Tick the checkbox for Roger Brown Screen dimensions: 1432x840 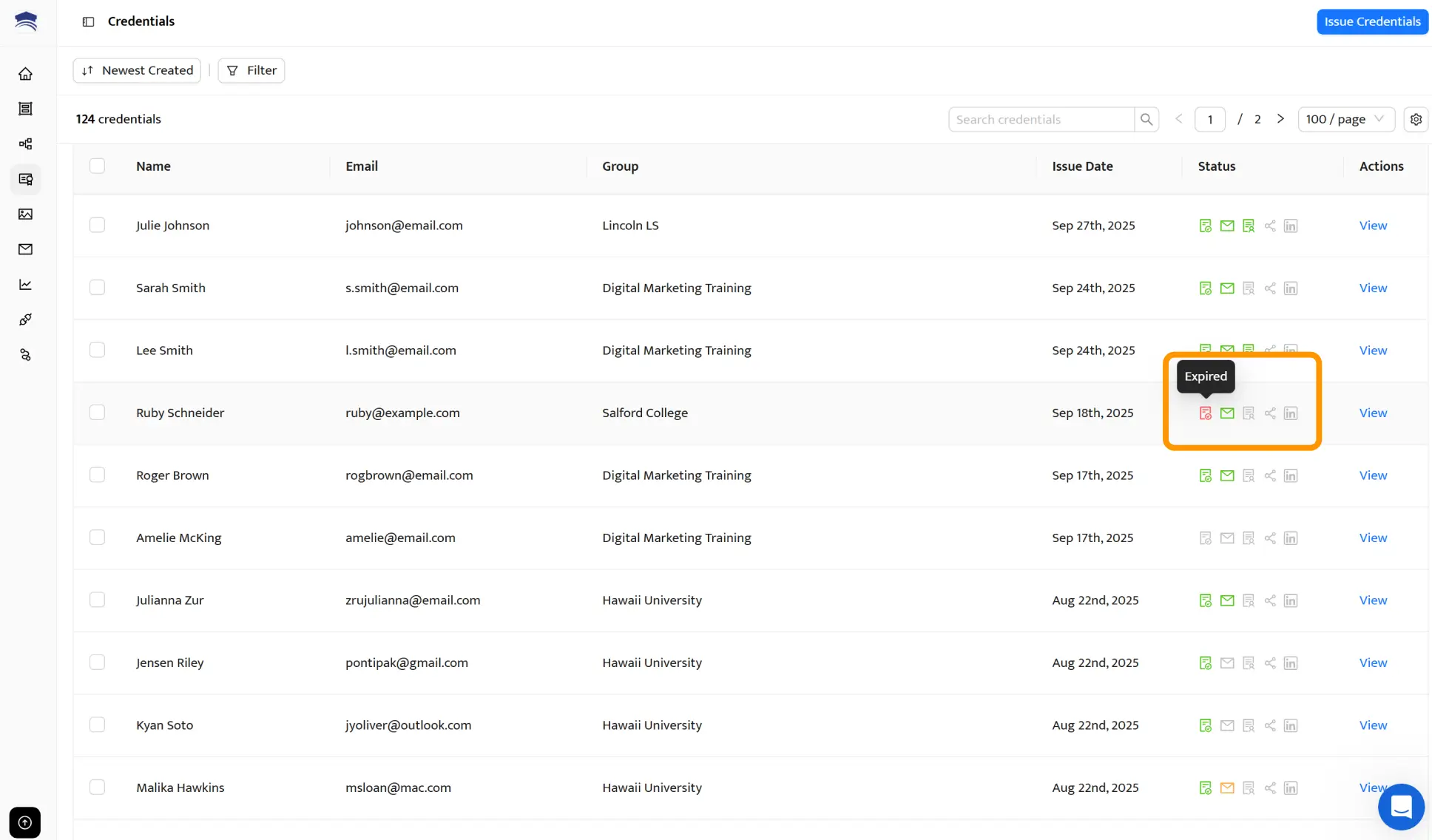click(97, 475)
